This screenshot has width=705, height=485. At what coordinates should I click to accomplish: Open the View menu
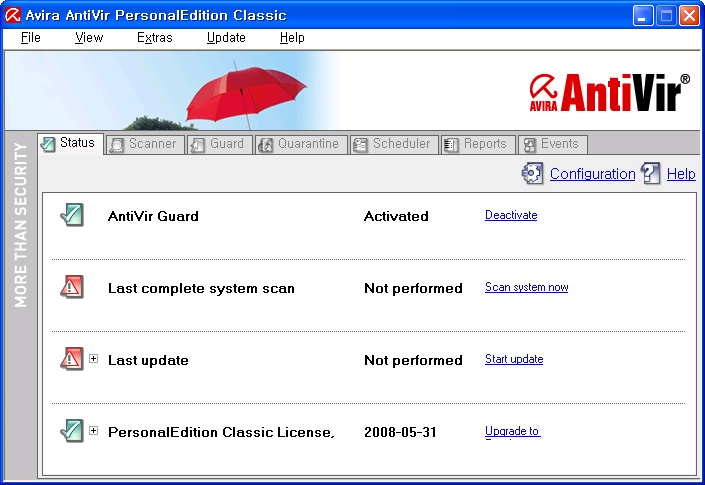tap(89, 38)
